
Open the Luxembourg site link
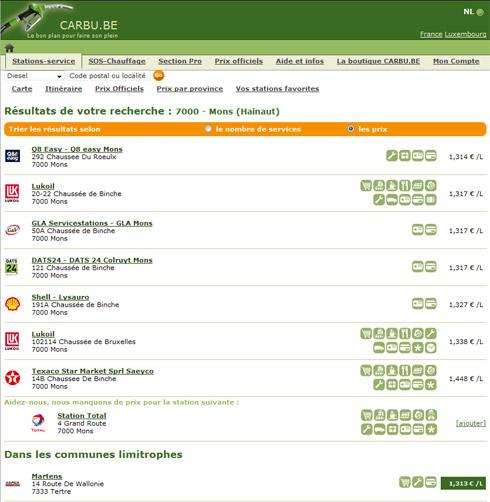465,34
